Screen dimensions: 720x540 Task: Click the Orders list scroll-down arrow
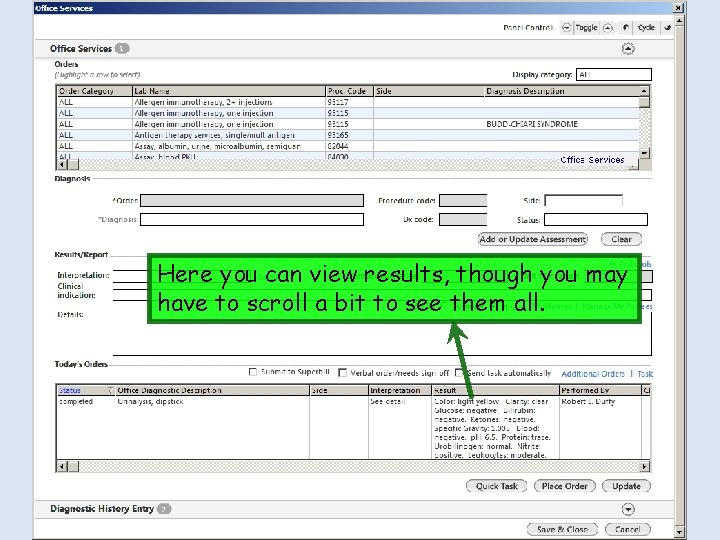pyautogui.click(x=644, y=153)
